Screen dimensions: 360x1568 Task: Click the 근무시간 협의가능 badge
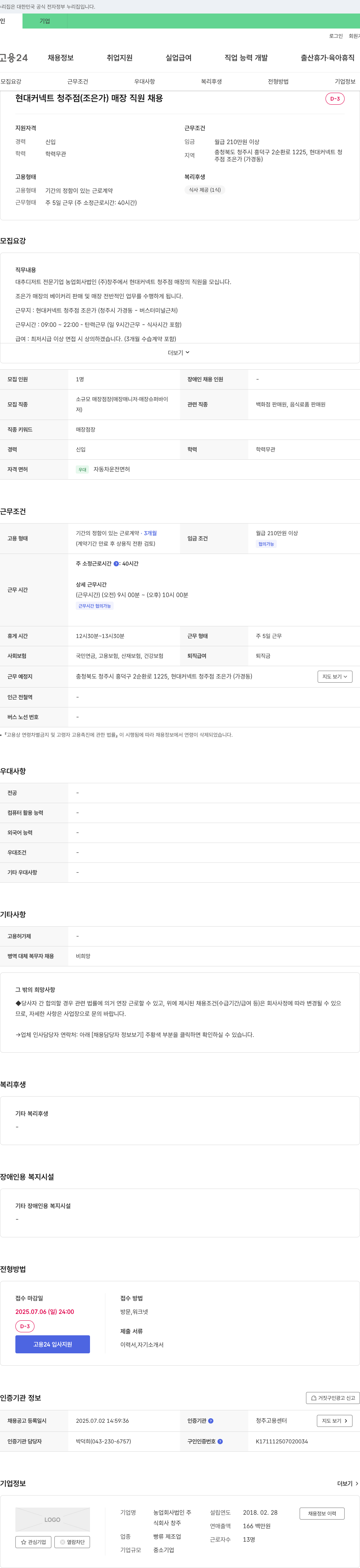(x=94, y=606)
